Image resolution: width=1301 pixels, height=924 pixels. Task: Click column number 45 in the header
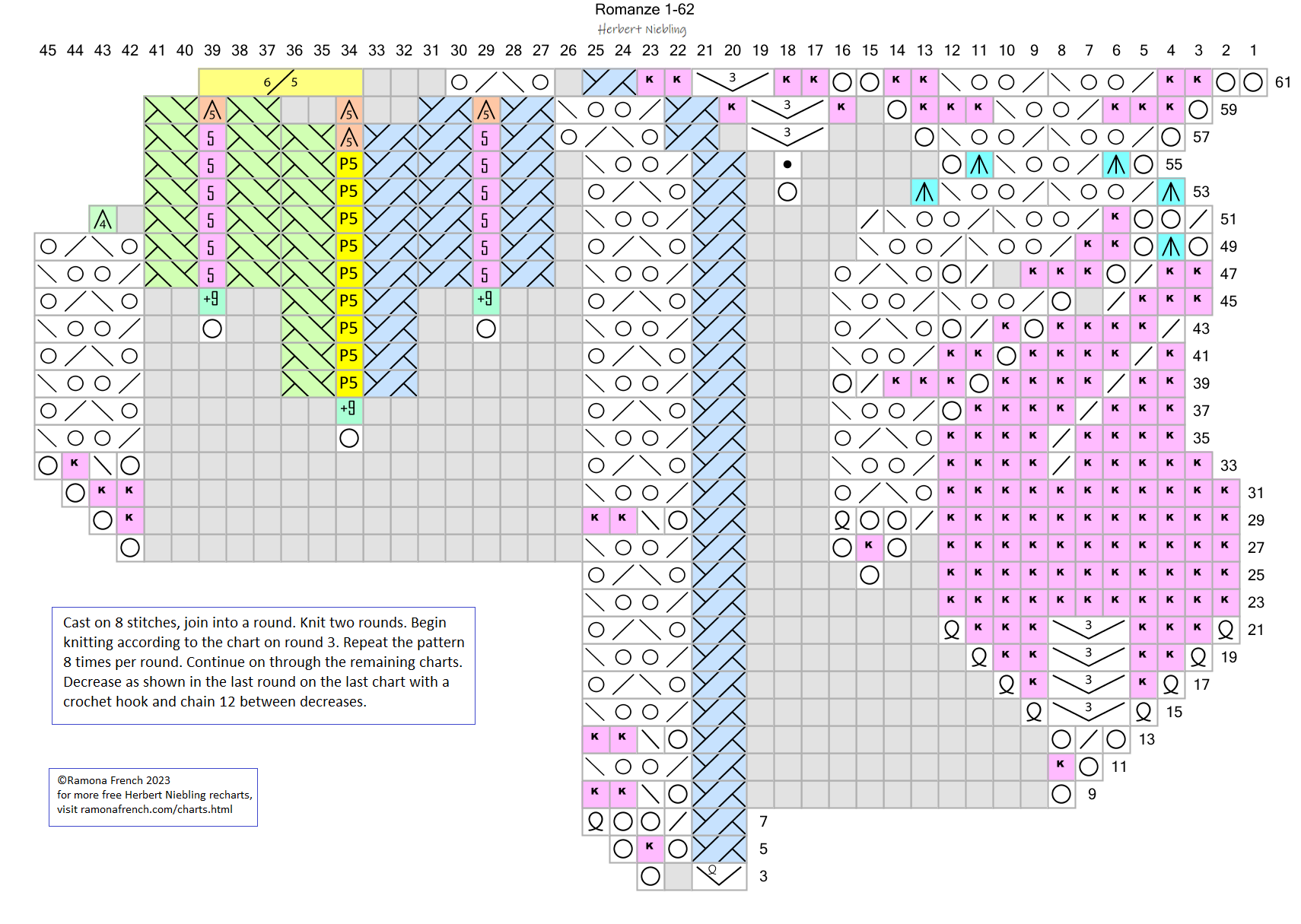click(48, 50)
